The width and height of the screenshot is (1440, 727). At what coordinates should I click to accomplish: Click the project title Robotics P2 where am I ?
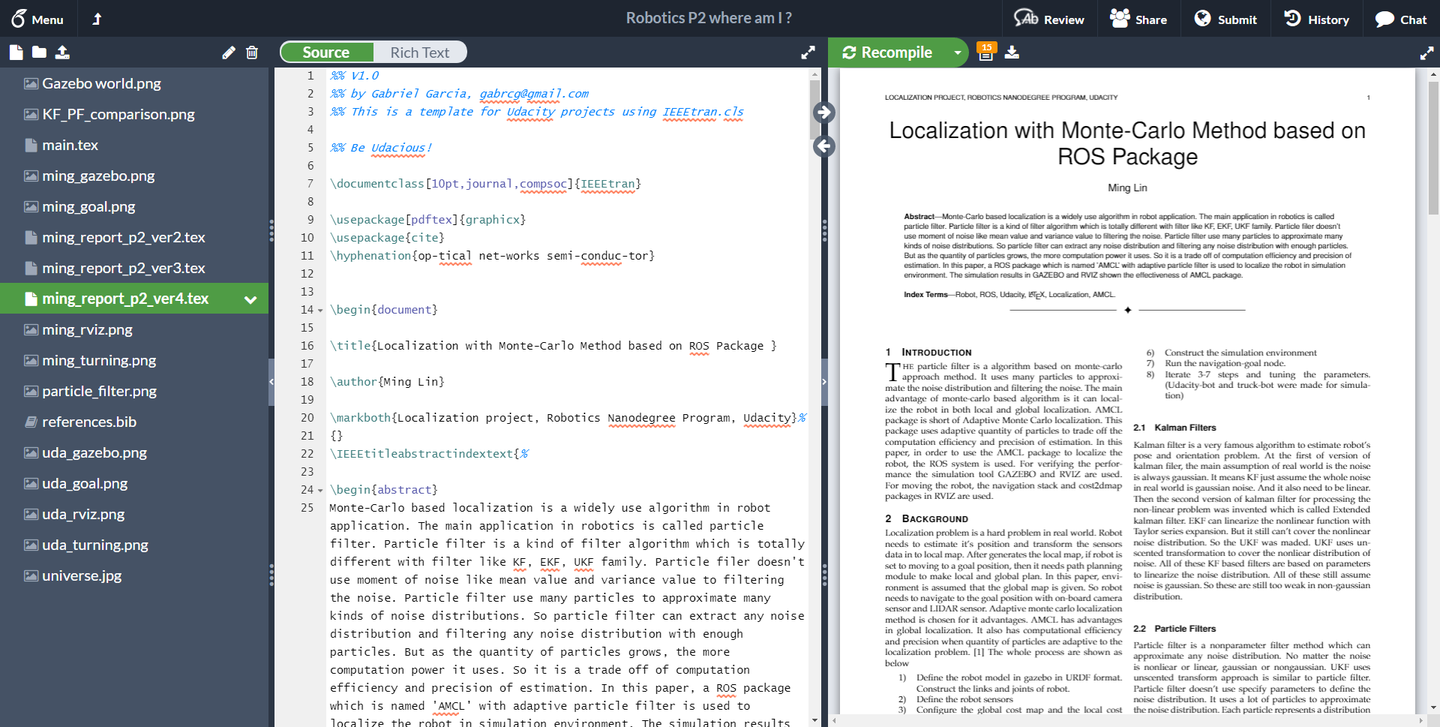coord(709,18)
